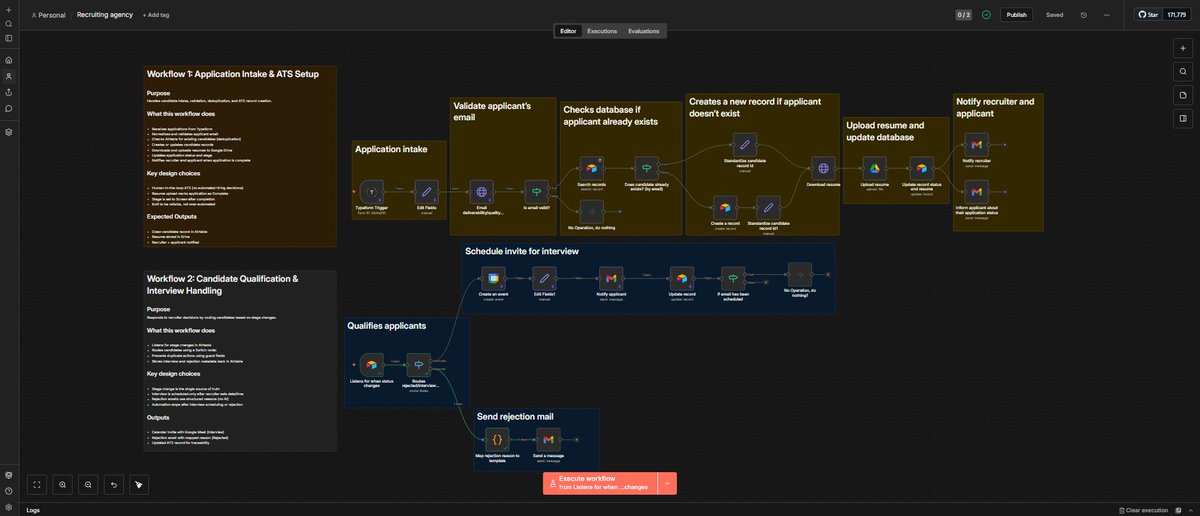
Task: Click the Publish button
Action: 1017,15
